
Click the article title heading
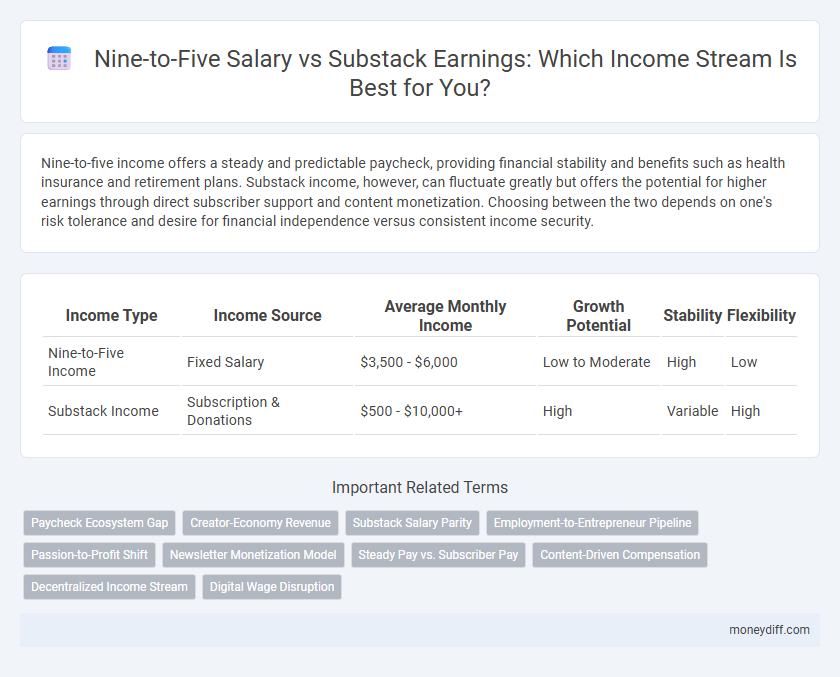pos(445,73)
